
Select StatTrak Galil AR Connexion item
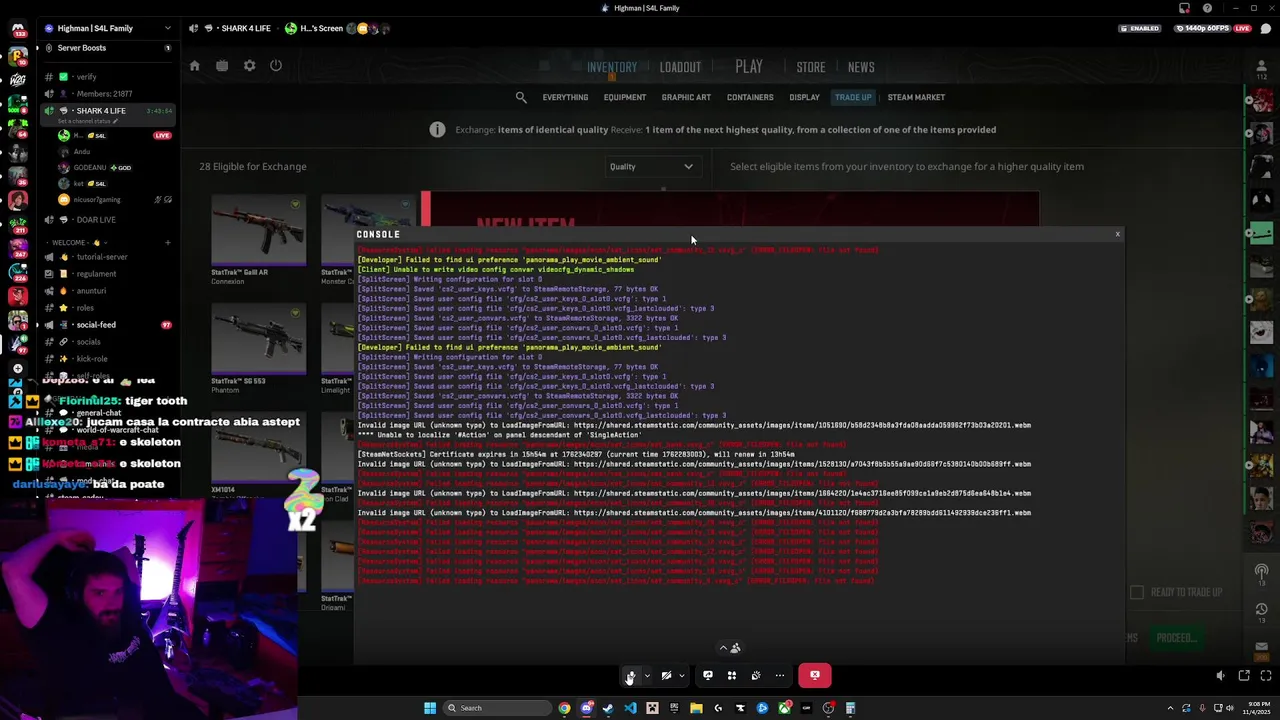259,240
